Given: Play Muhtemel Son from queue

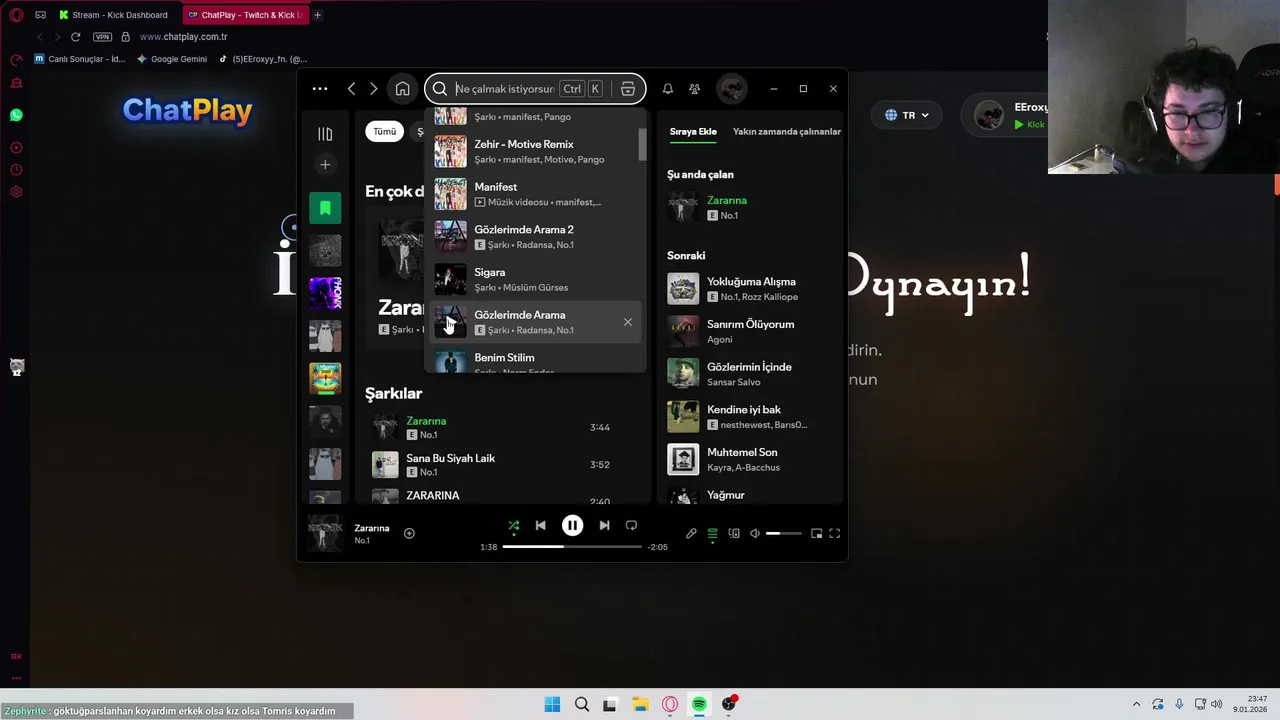Looking at the screenshot, I should [751, 459].
